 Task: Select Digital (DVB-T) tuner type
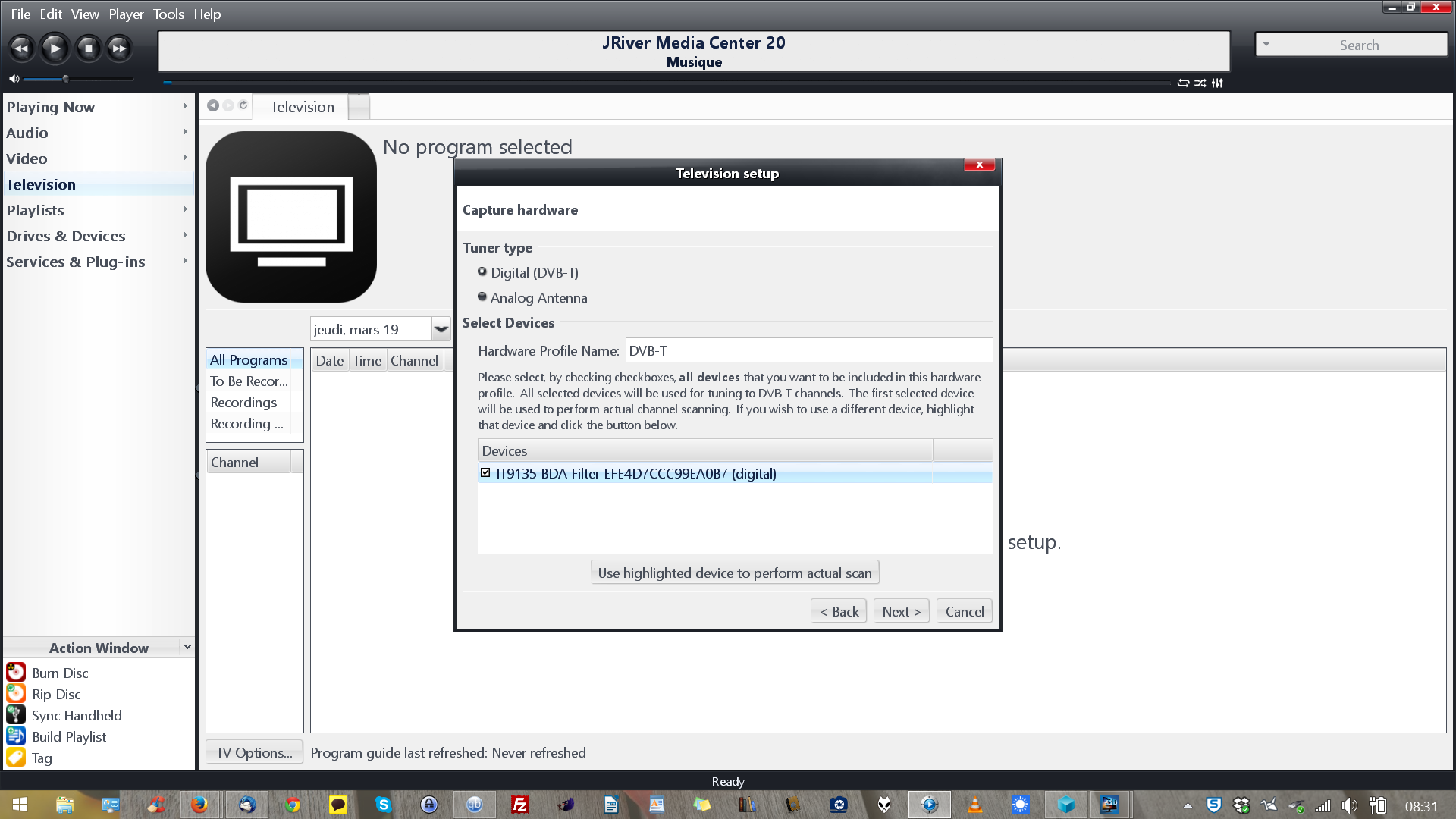click(482, 271)
